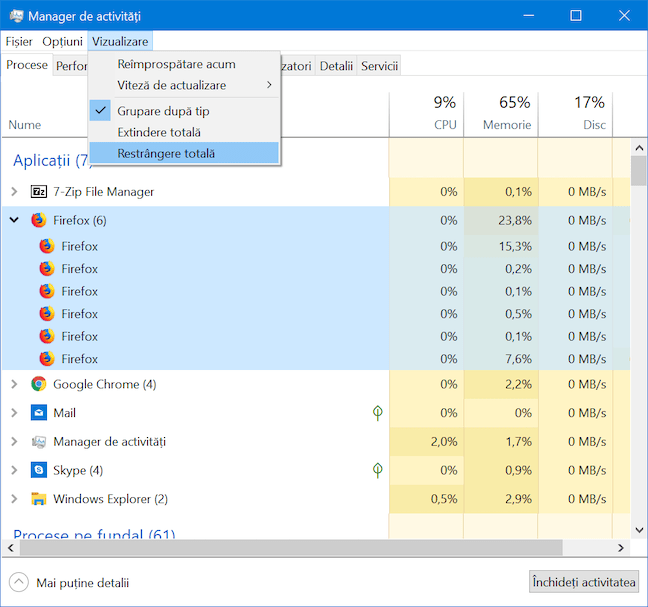Expand the Manager de activități row

click(x=14, y=442)
